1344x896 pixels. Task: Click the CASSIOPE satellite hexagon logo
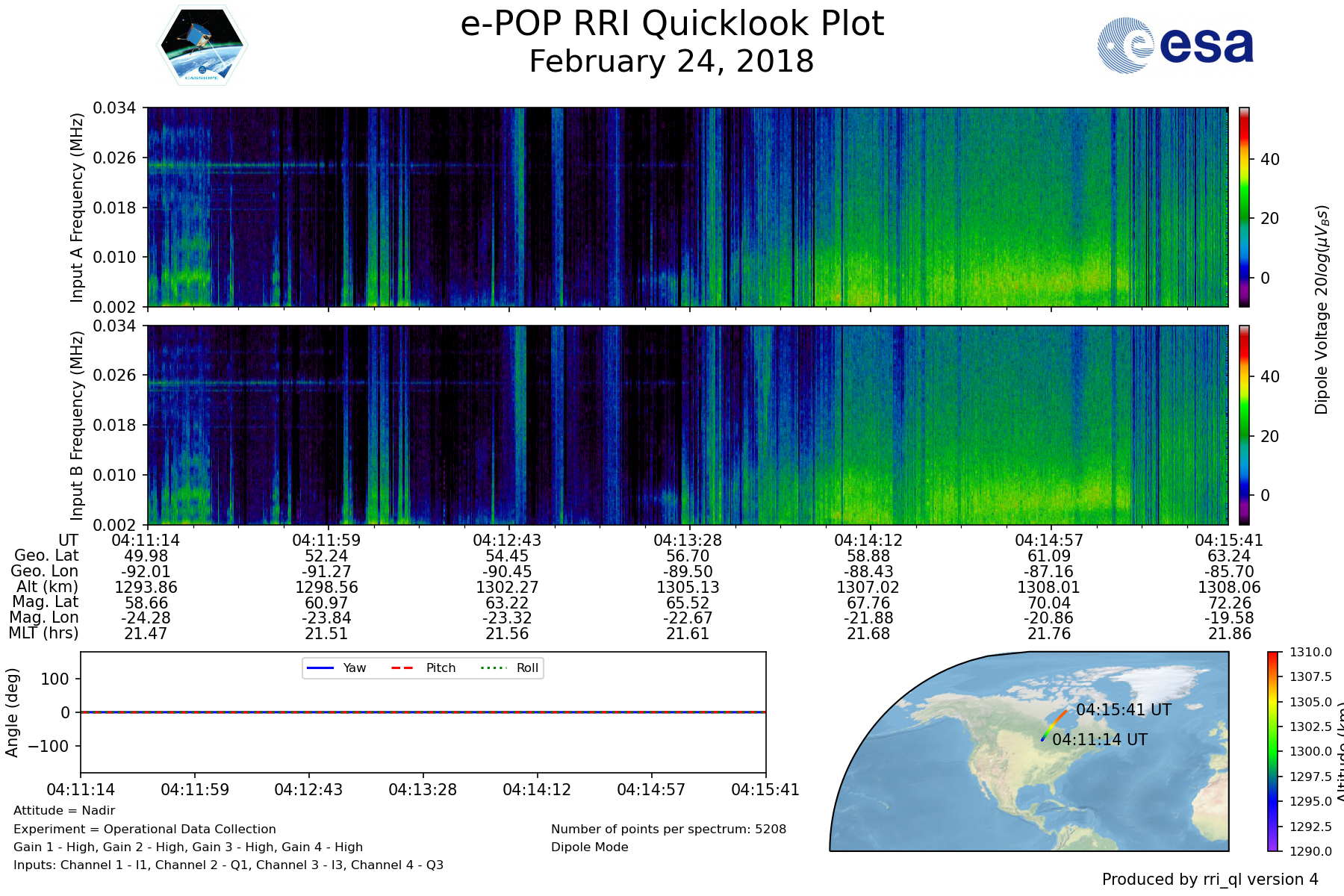coord(202,46)
